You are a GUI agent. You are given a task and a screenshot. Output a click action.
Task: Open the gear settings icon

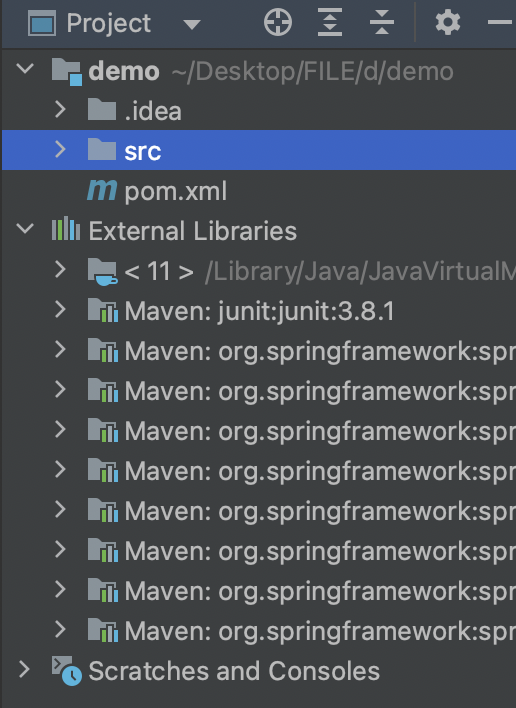(447, 23)
